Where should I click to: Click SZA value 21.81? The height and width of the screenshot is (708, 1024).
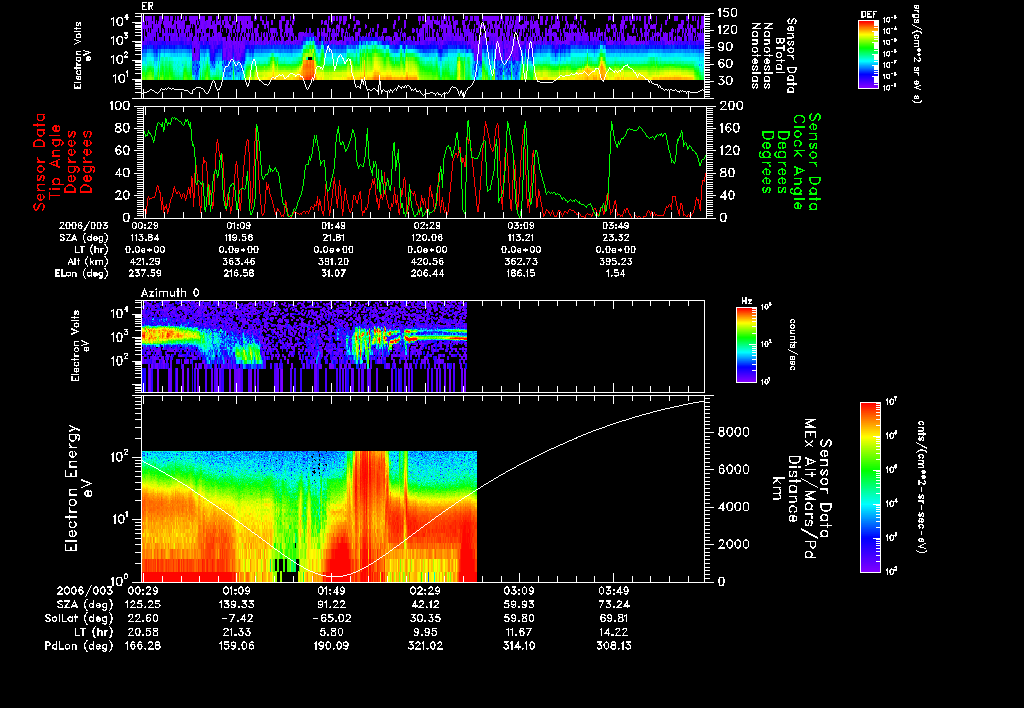tap(333, 238)
